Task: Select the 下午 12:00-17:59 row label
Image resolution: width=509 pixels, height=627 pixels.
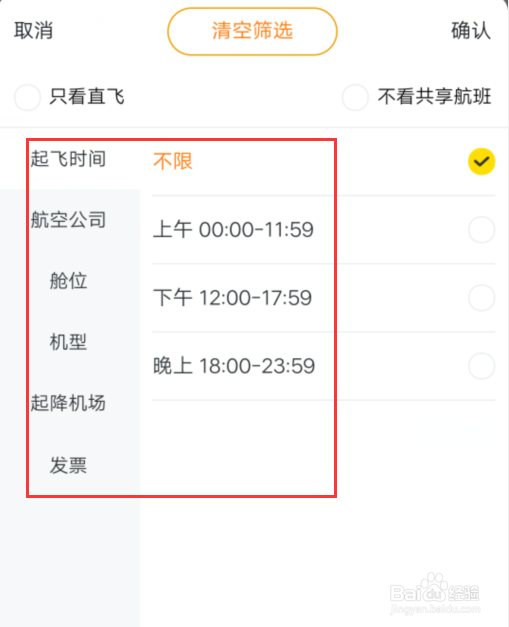Action: click(x=233, y=298)
